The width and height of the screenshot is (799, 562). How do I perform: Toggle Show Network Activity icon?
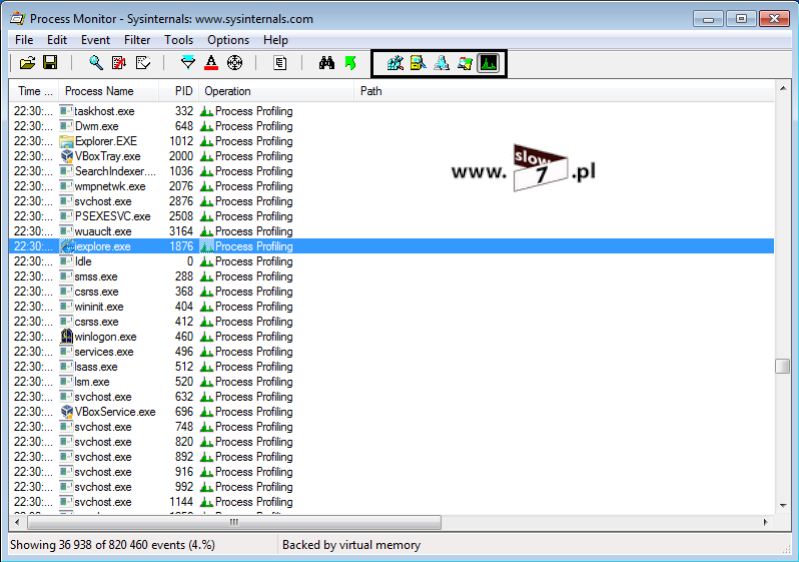point(441,63)
